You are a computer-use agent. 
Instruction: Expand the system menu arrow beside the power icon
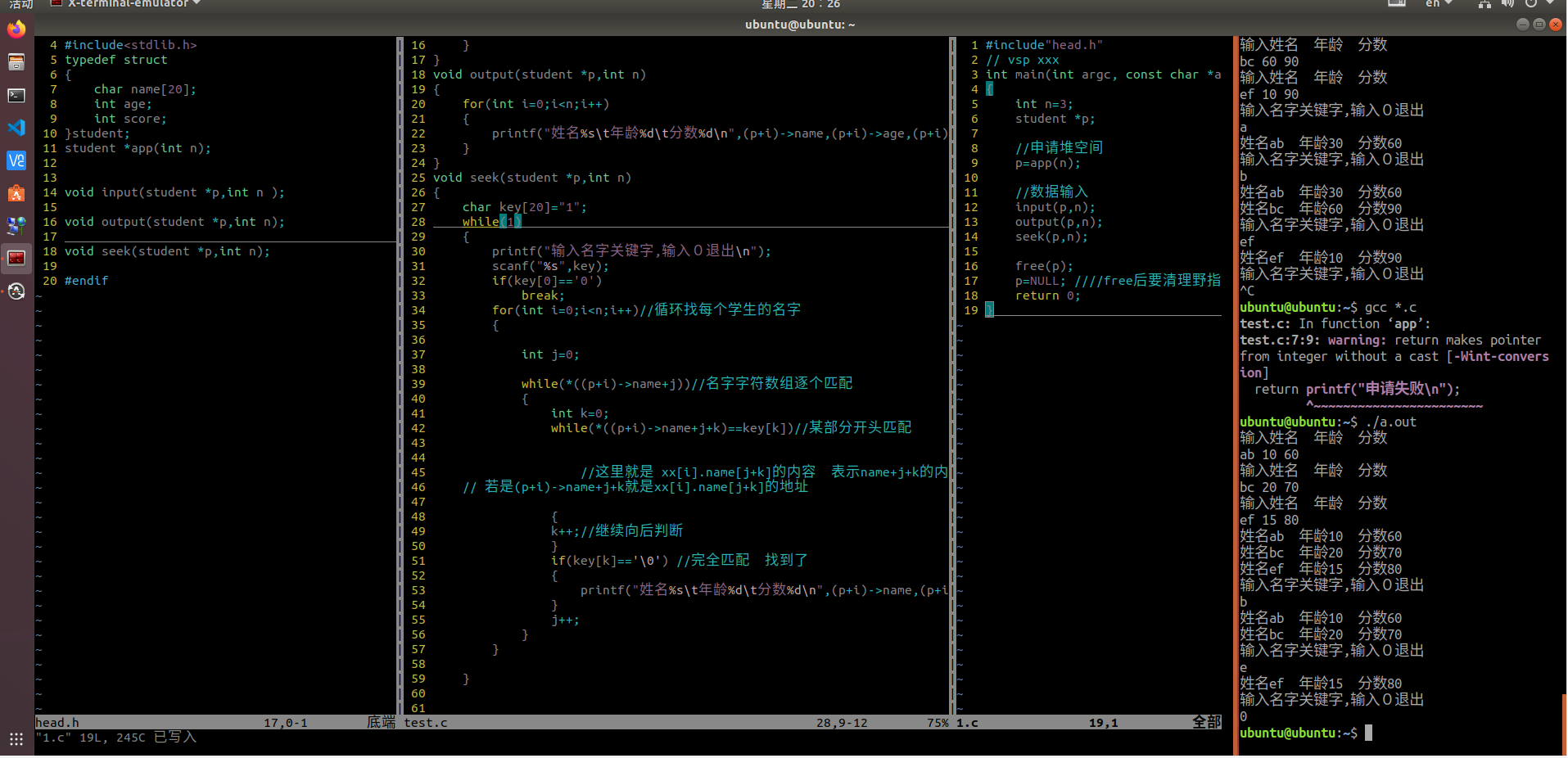coord(1550,3)
